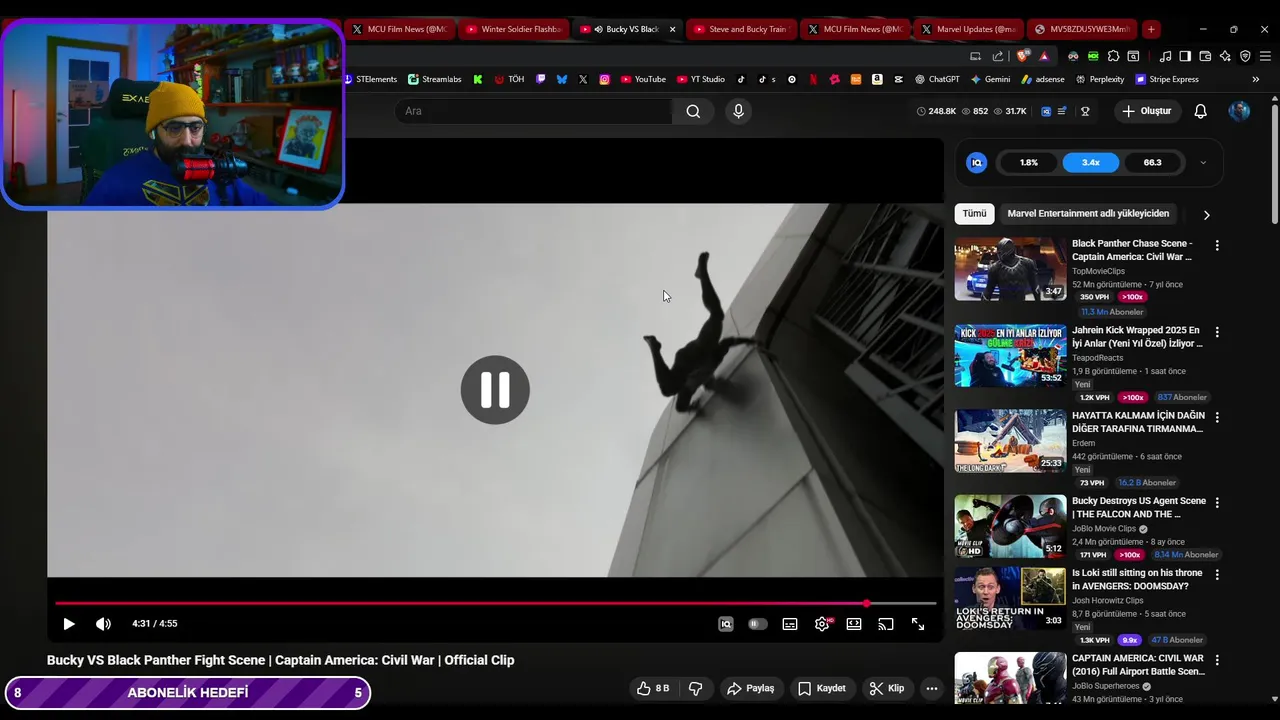Click the 66.3 vidIQ score pill
Image resolution: width=1280 pixels, height=720 pixels.
pyautogui.click(x=1153, y=163)
